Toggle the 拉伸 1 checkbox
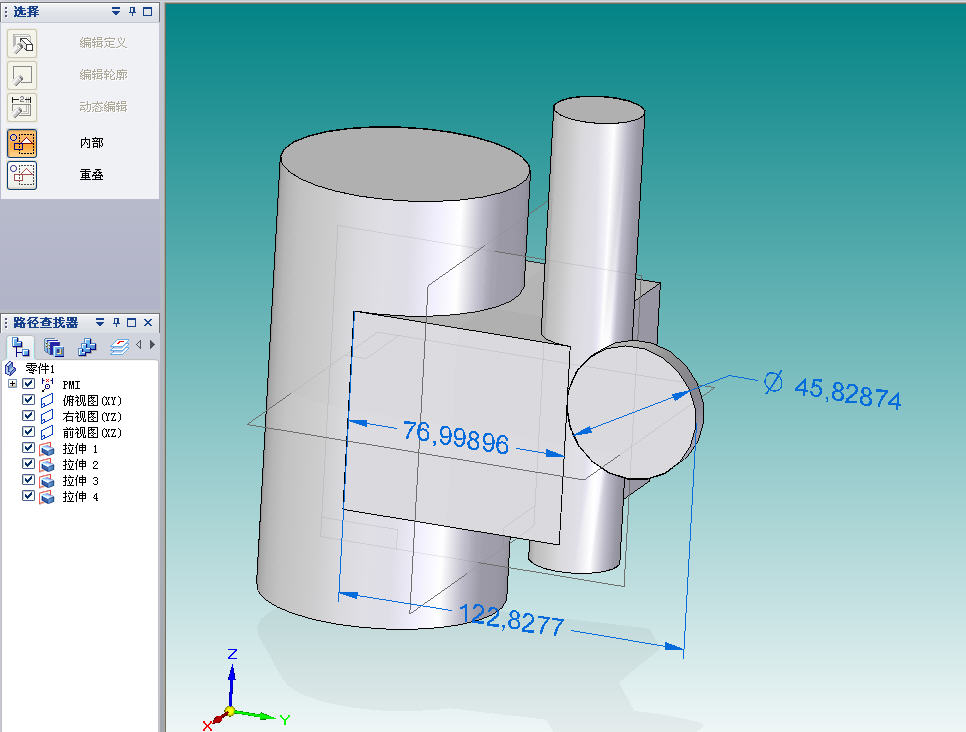 point(28,447)
